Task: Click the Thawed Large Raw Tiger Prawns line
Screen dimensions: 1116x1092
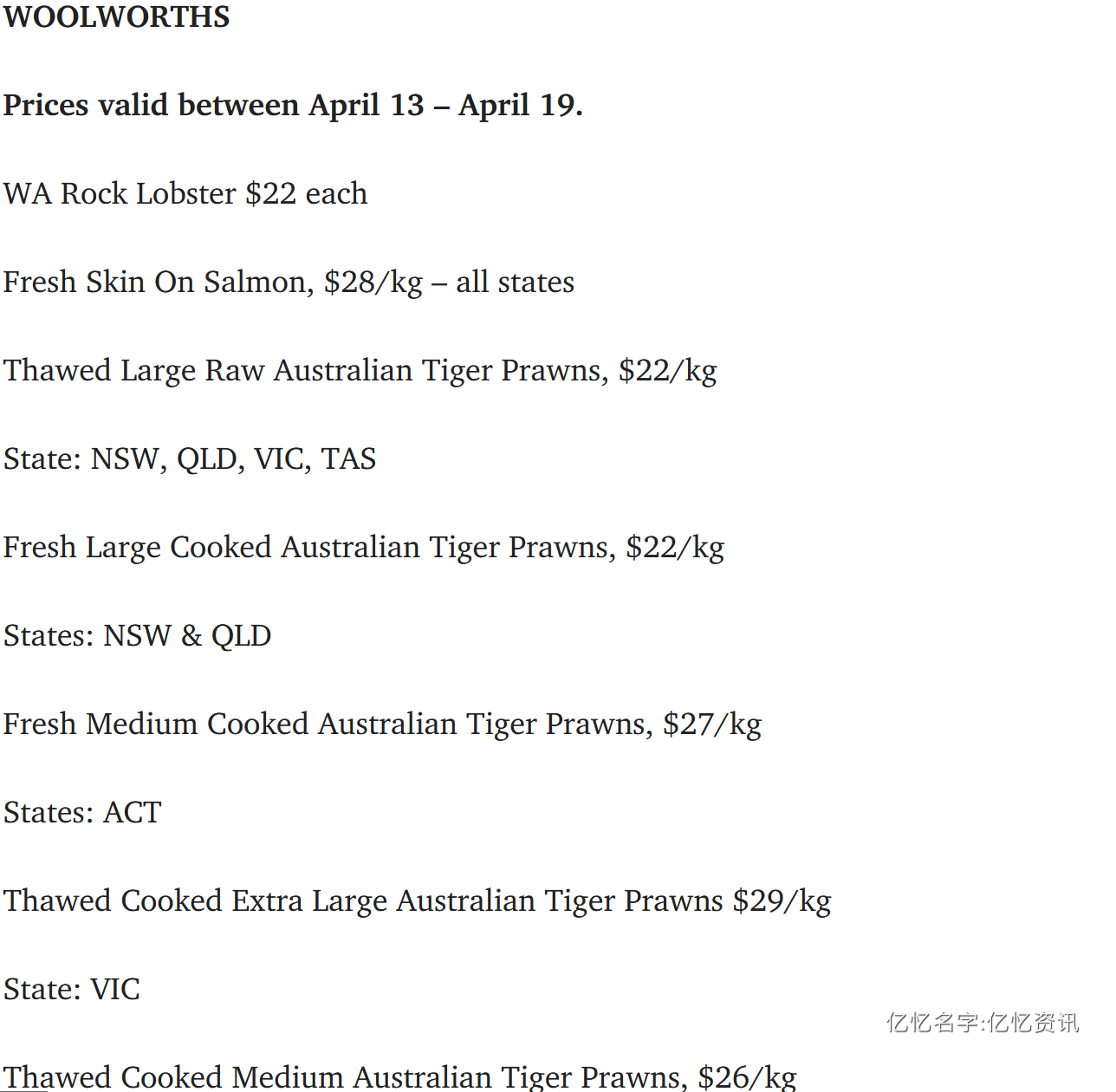Action: click(360, 371)
